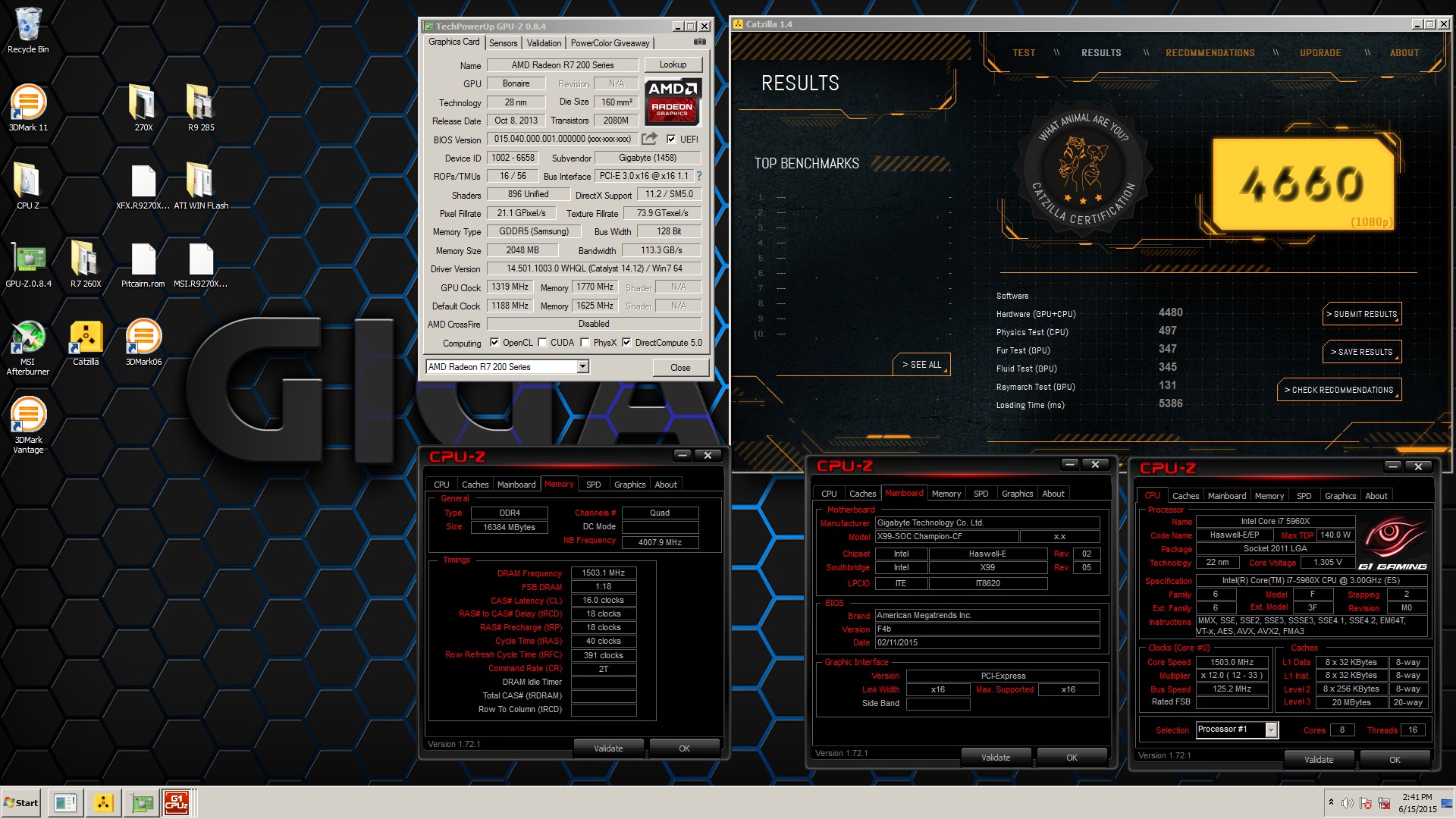Open the Start menu
Viewport: 1456px width, 819px height.
[21, 802]
